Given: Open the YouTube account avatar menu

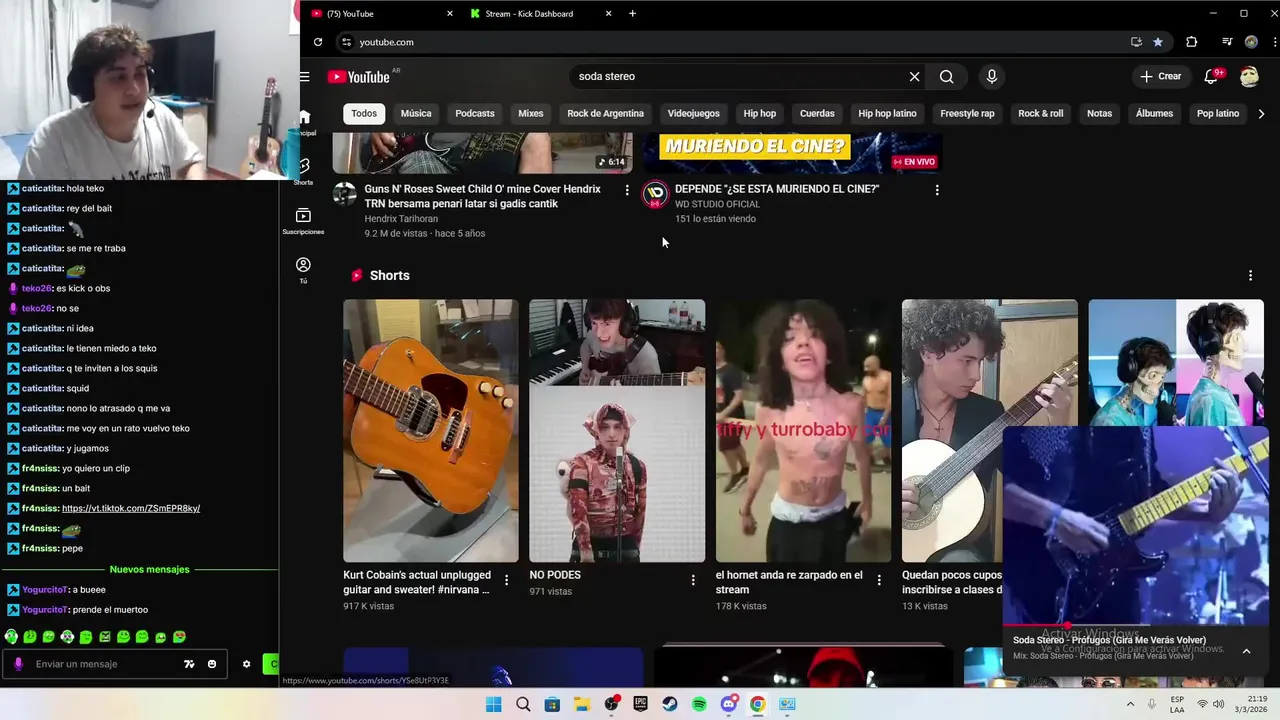Looking at the screenshot, I should coord(1249,76).
